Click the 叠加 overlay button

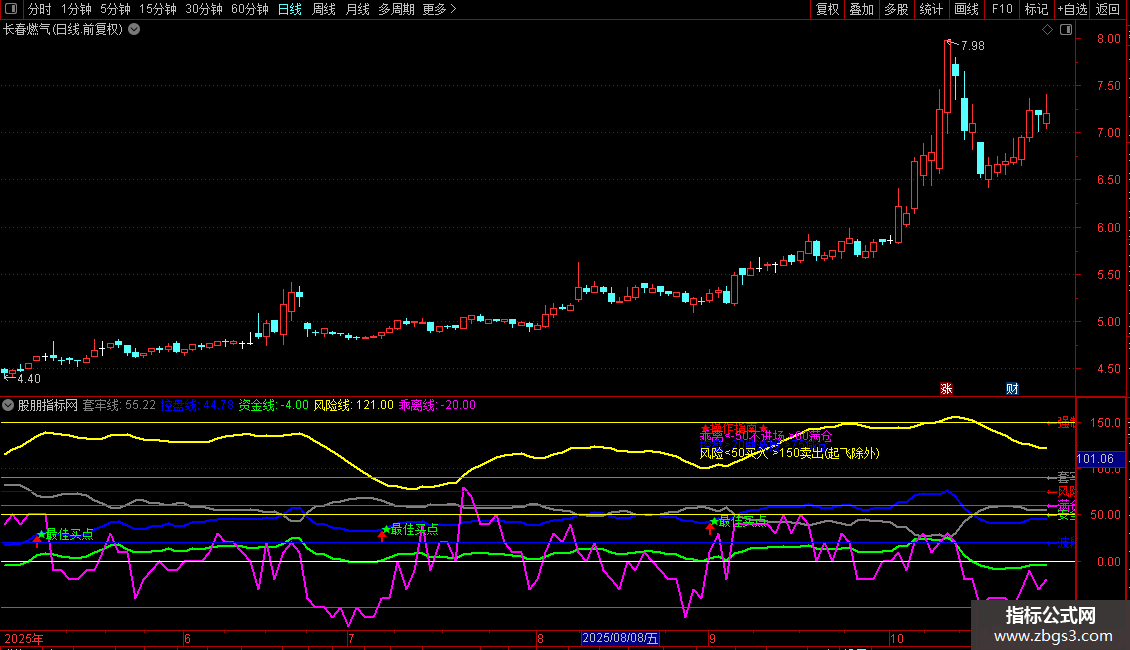tap(861, 10)
